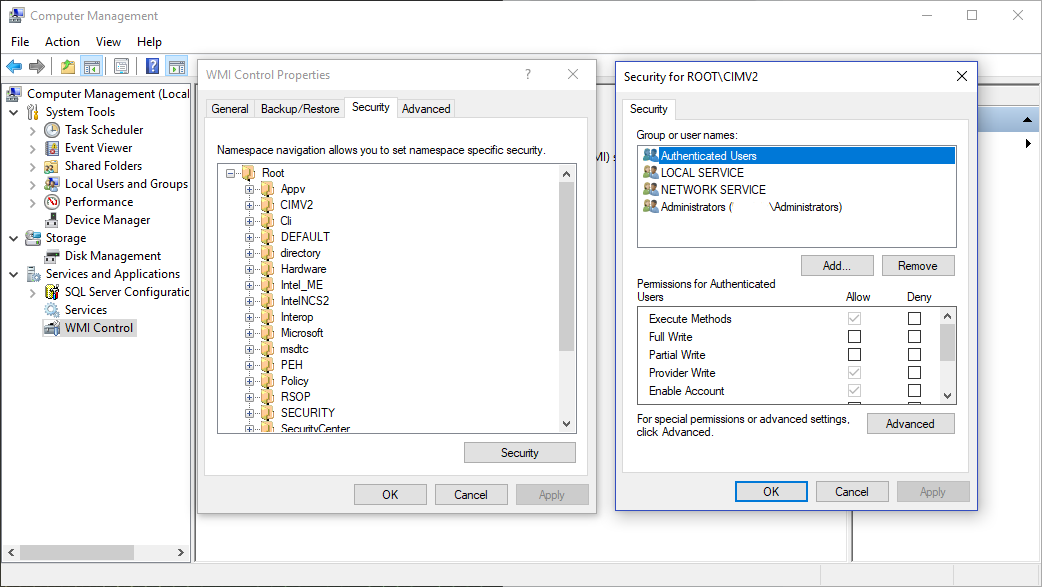Image resolution: width=1042 pixels, height=587 pixels.
Task: Select Device Manager in the sidebar
Action: [108, 219]
